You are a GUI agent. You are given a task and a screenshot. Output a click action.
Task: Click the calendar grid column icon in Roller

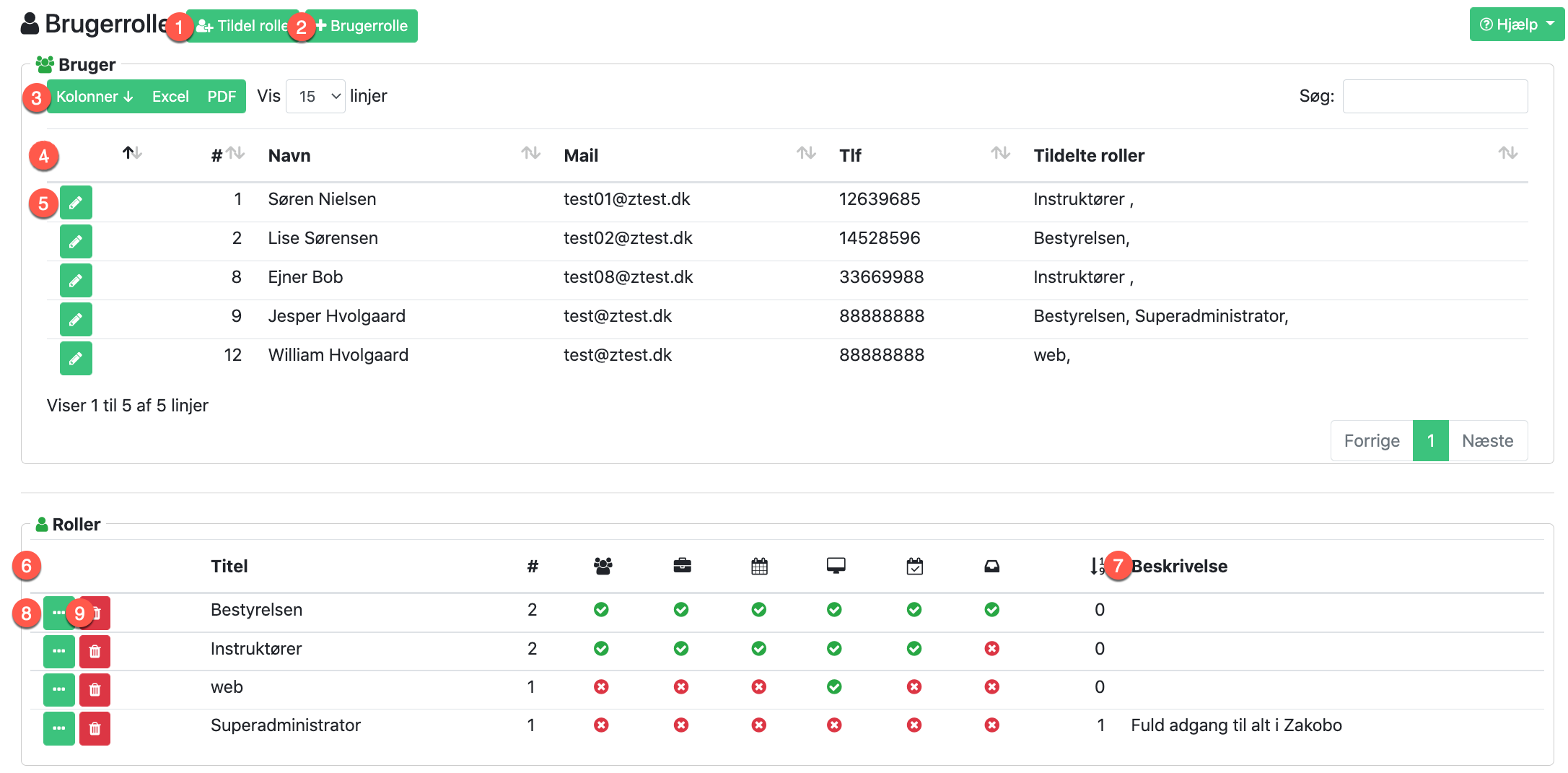759,566
